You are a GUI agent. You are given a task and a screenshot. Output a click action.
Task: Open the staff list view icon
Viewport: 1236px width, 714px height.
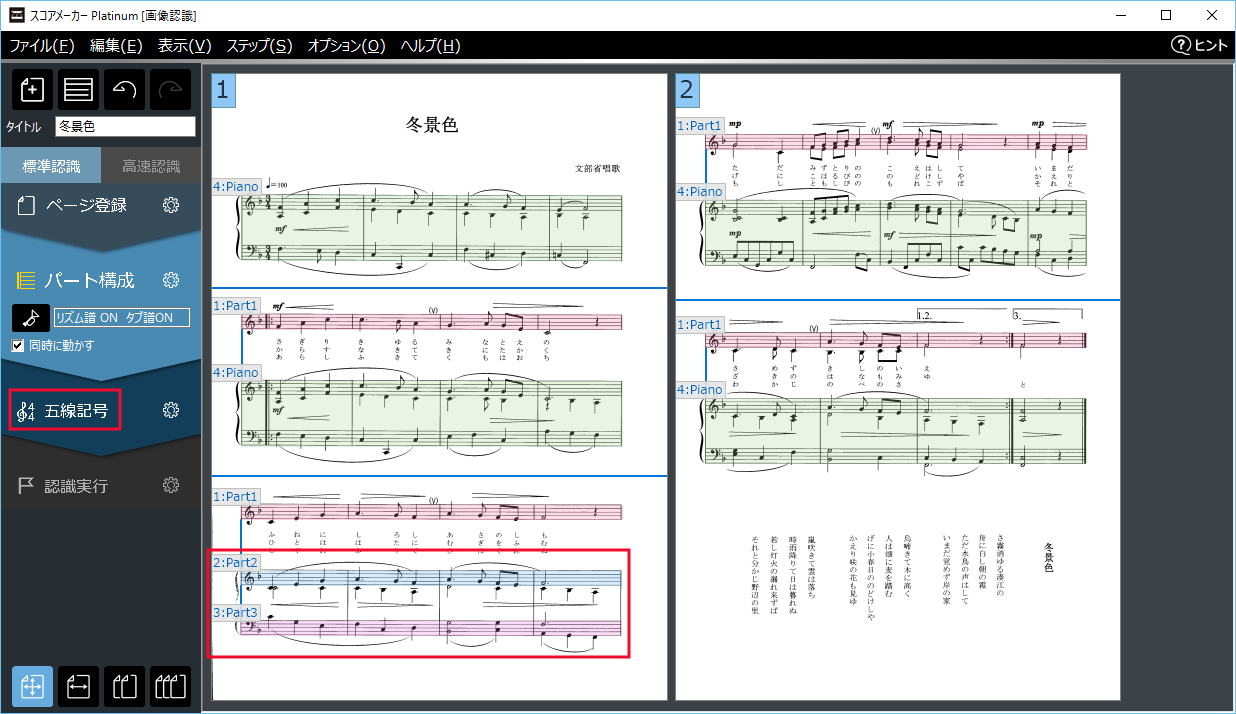tap(78, 89)
